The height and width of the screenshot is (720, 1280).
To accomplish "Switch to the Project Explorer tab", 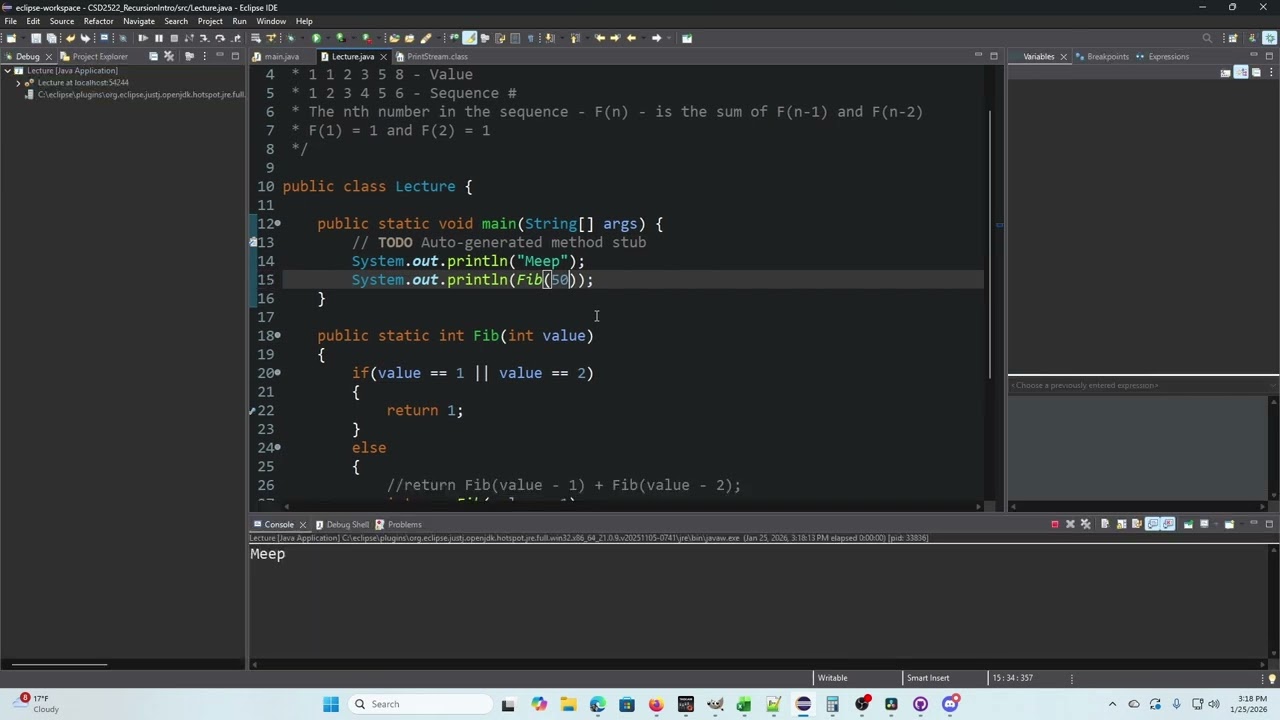I will 94,57.
